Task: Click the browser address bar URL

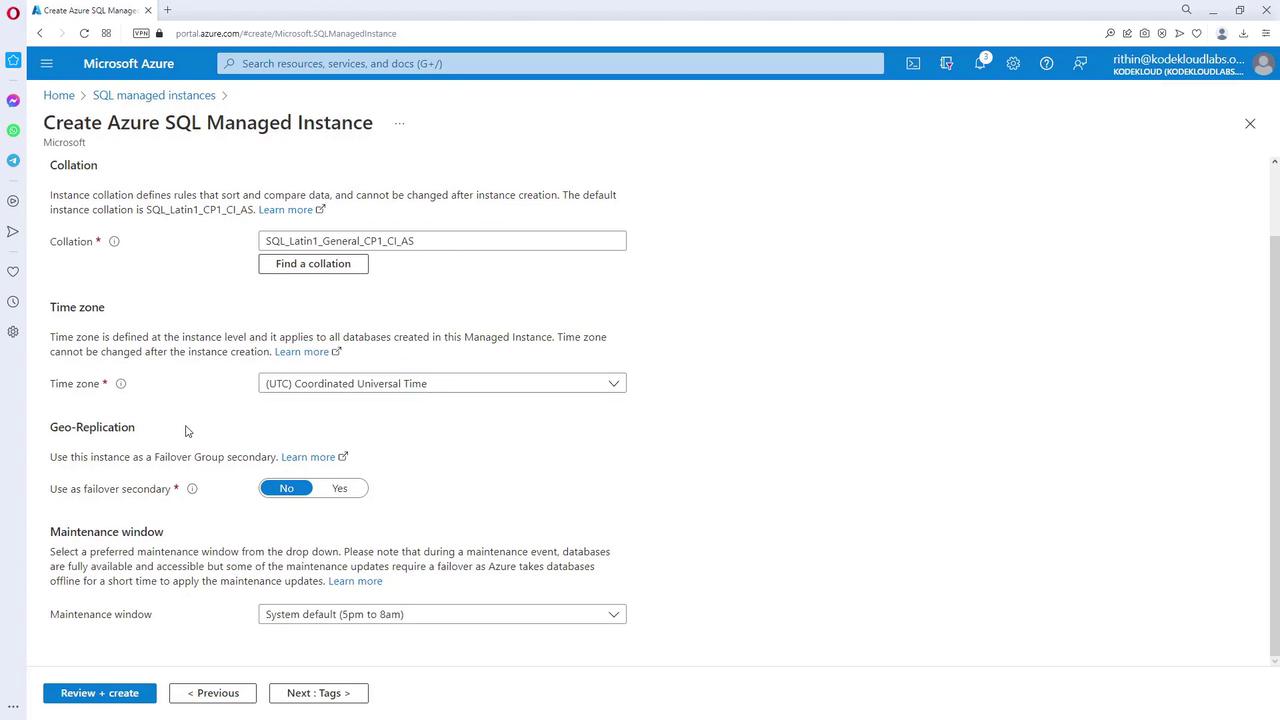Action: pos(286,33)
